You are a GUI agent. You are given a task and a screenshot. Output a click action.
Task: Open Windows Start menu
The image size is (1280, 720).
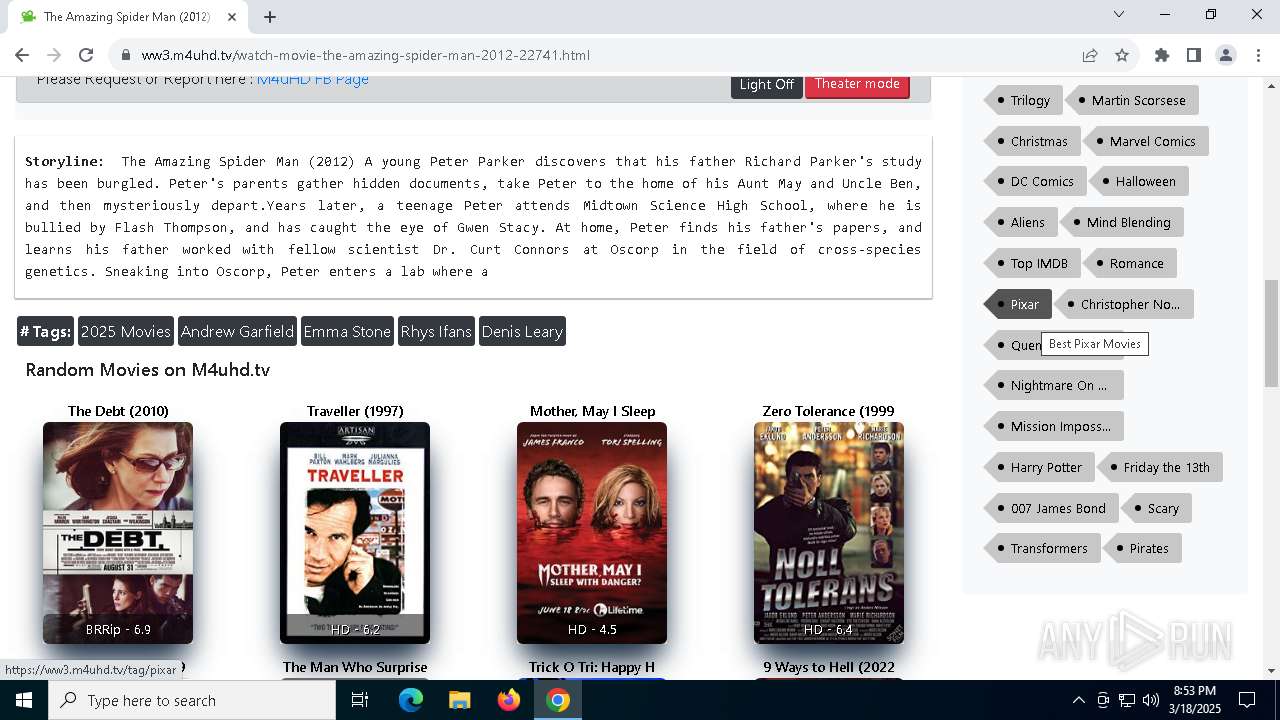24,700
